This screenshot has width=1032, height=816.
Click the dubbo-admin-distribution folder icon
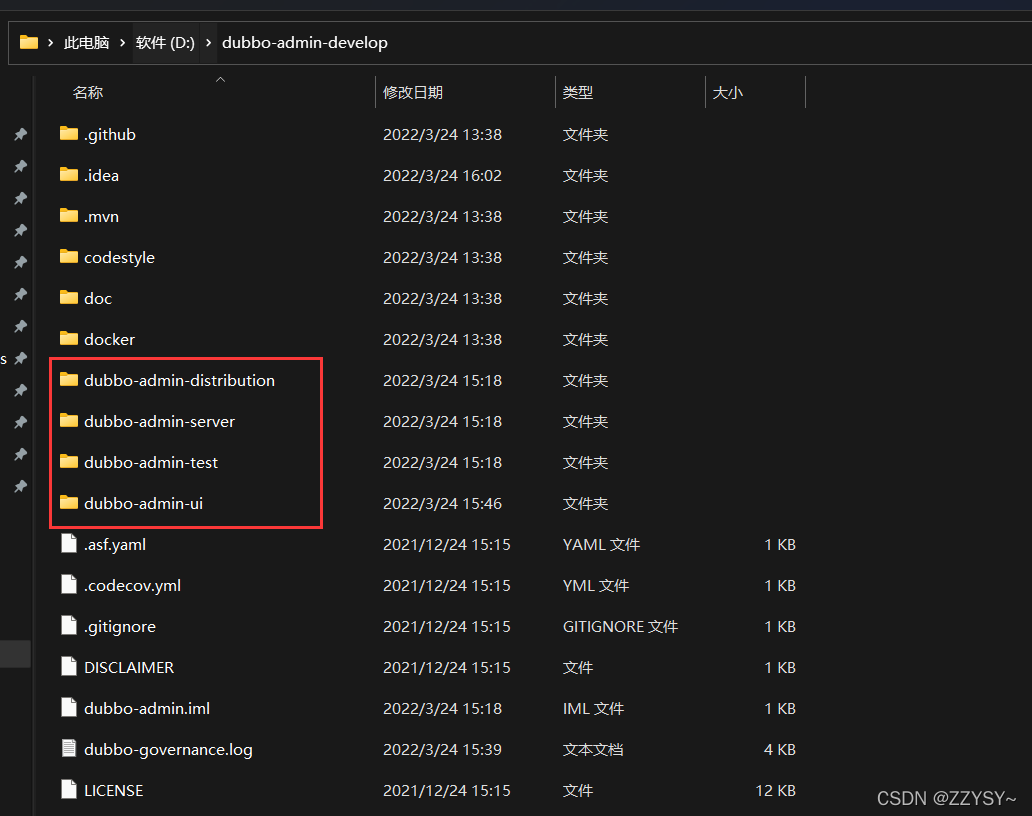click(68, 380)
